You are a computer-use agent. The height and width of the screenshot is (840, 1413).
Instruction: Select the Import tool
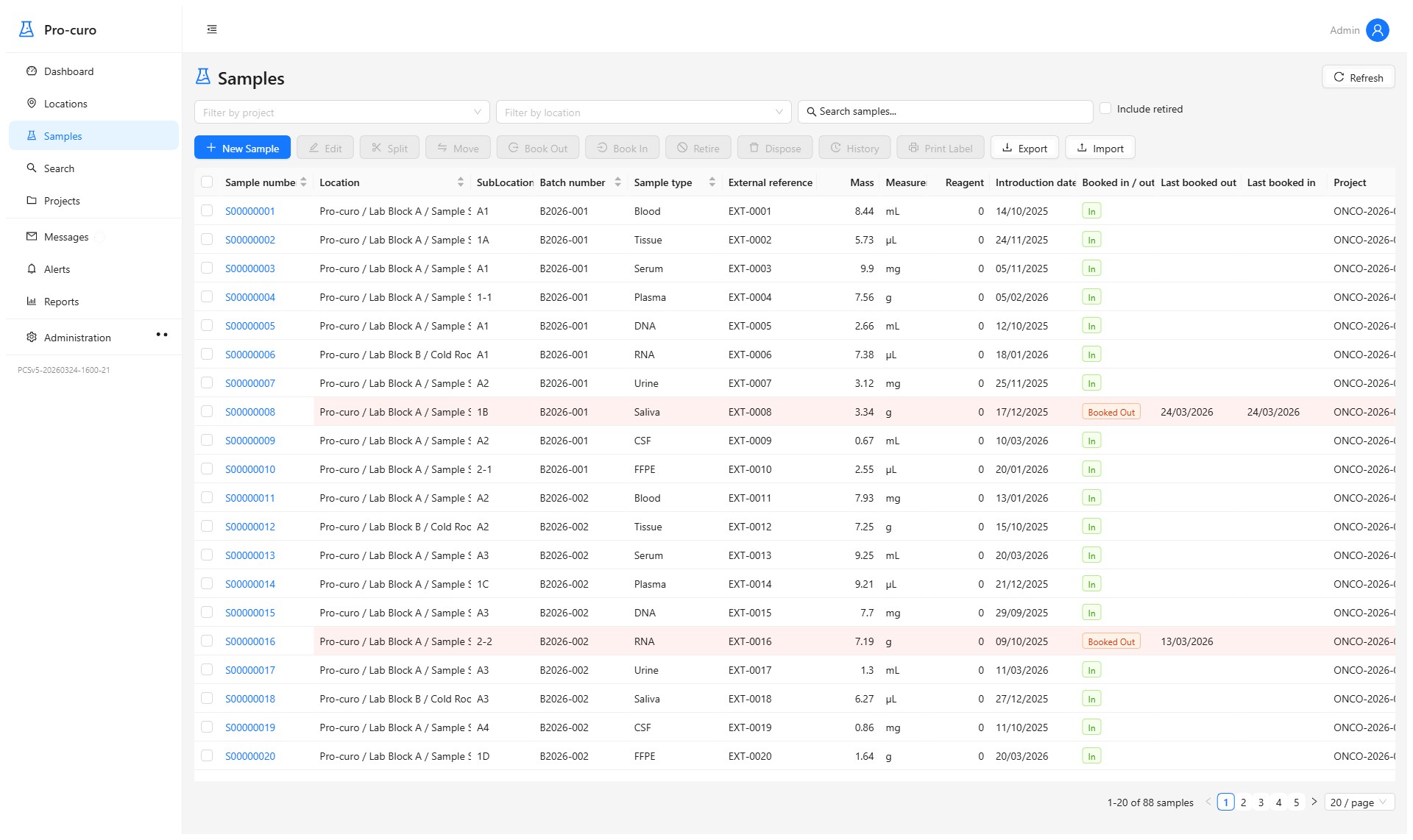click(1099, 147)
